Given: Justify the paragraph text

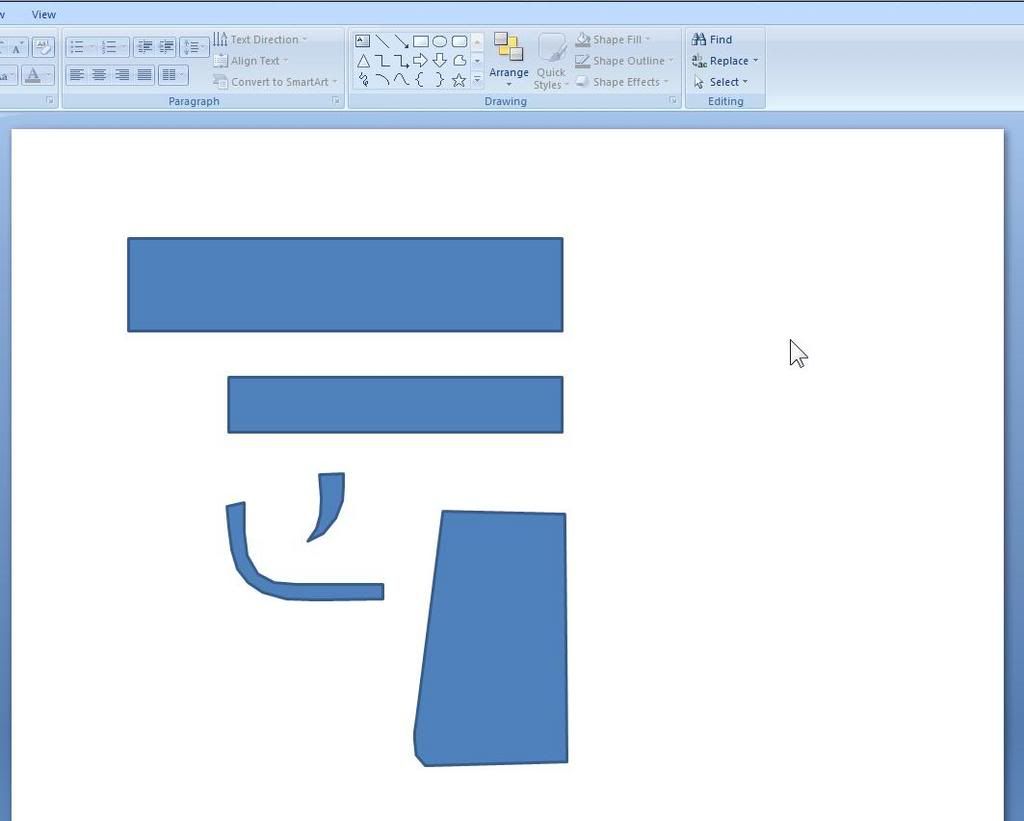Looking at the screenshot, I should pyautogui.click(x=144, y=75).
